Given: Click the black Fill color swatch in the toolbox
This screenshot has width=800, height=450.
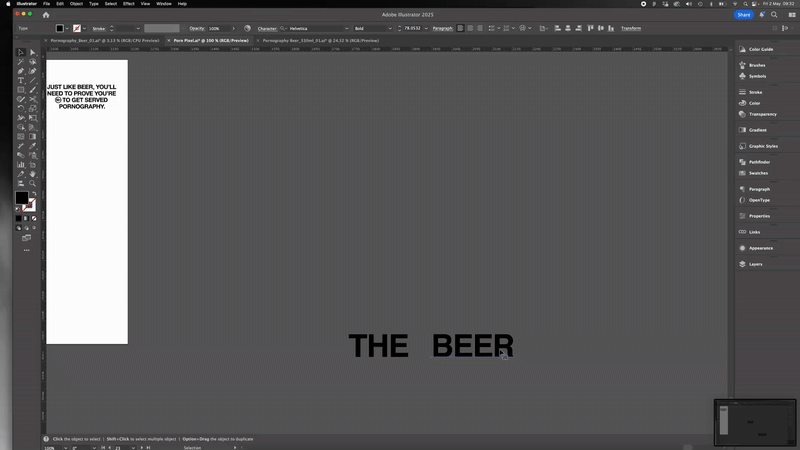Looking at the screenshot, I should (x=22, y=198).
